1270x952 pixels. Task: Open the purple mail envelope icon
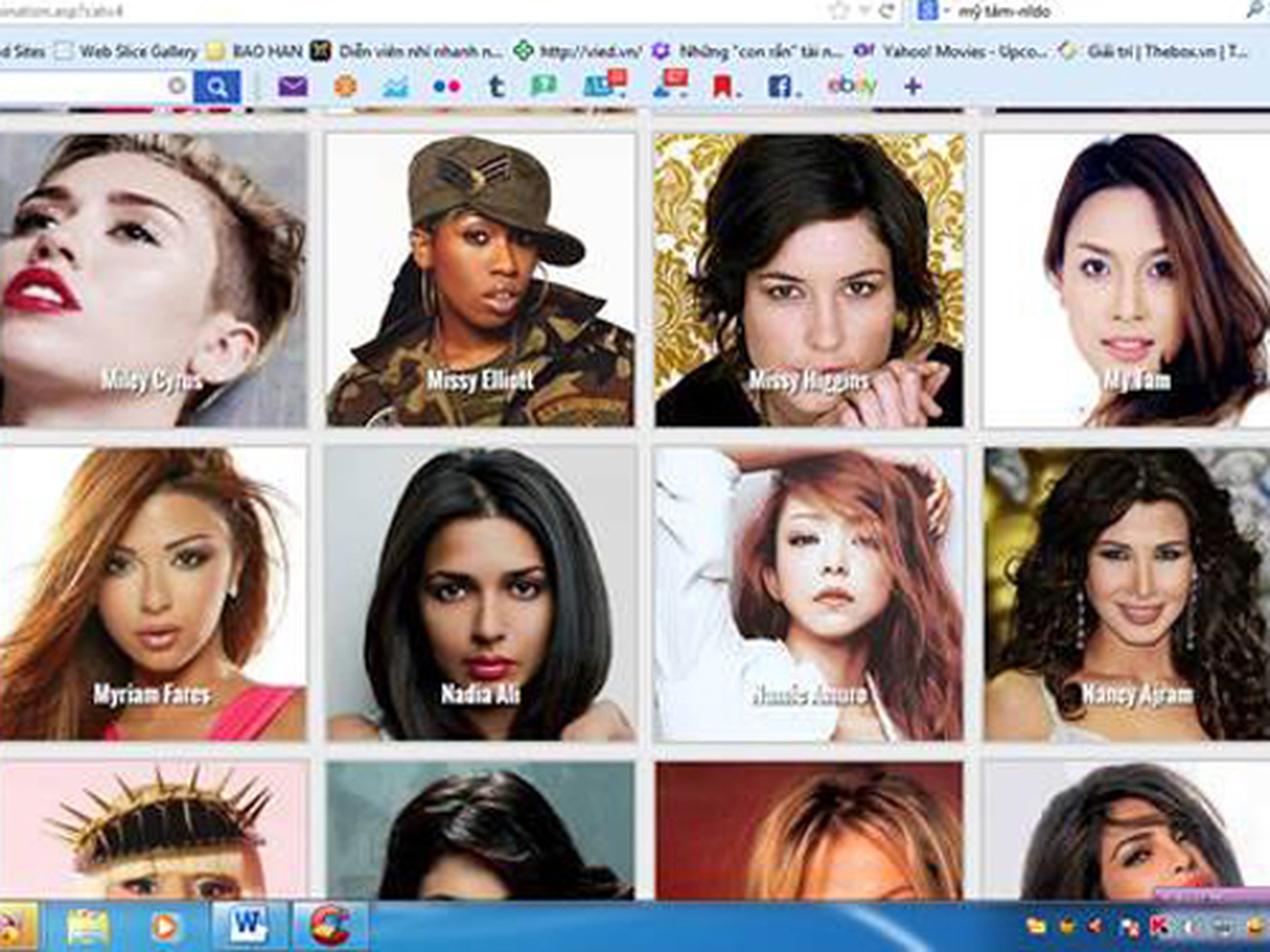292,87
